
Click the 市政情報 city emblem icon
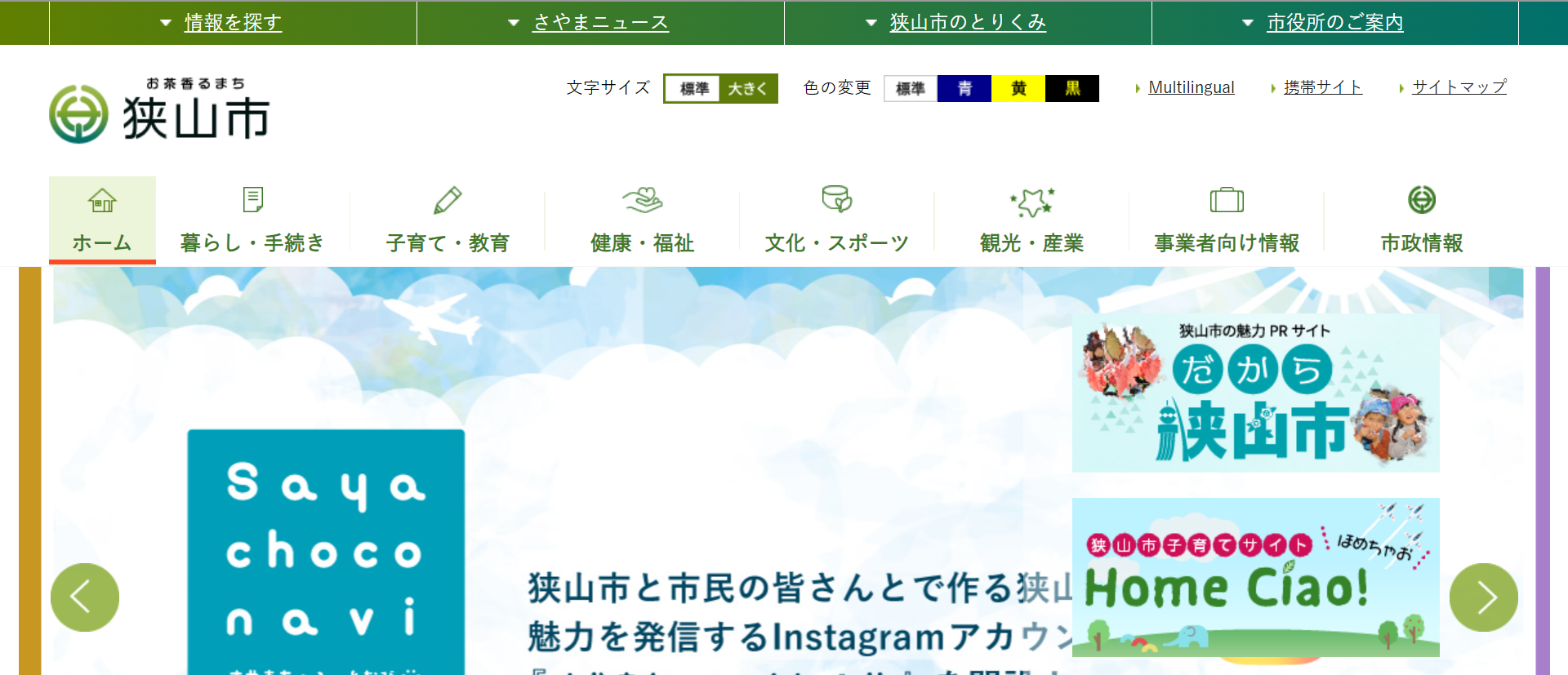click(1422, 199)
